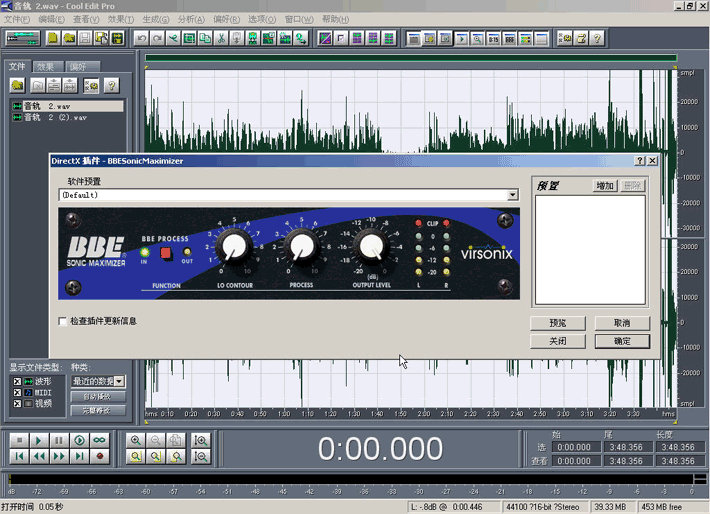Click the 预览 preview button
710x514 pixels.
pos(558,323)
